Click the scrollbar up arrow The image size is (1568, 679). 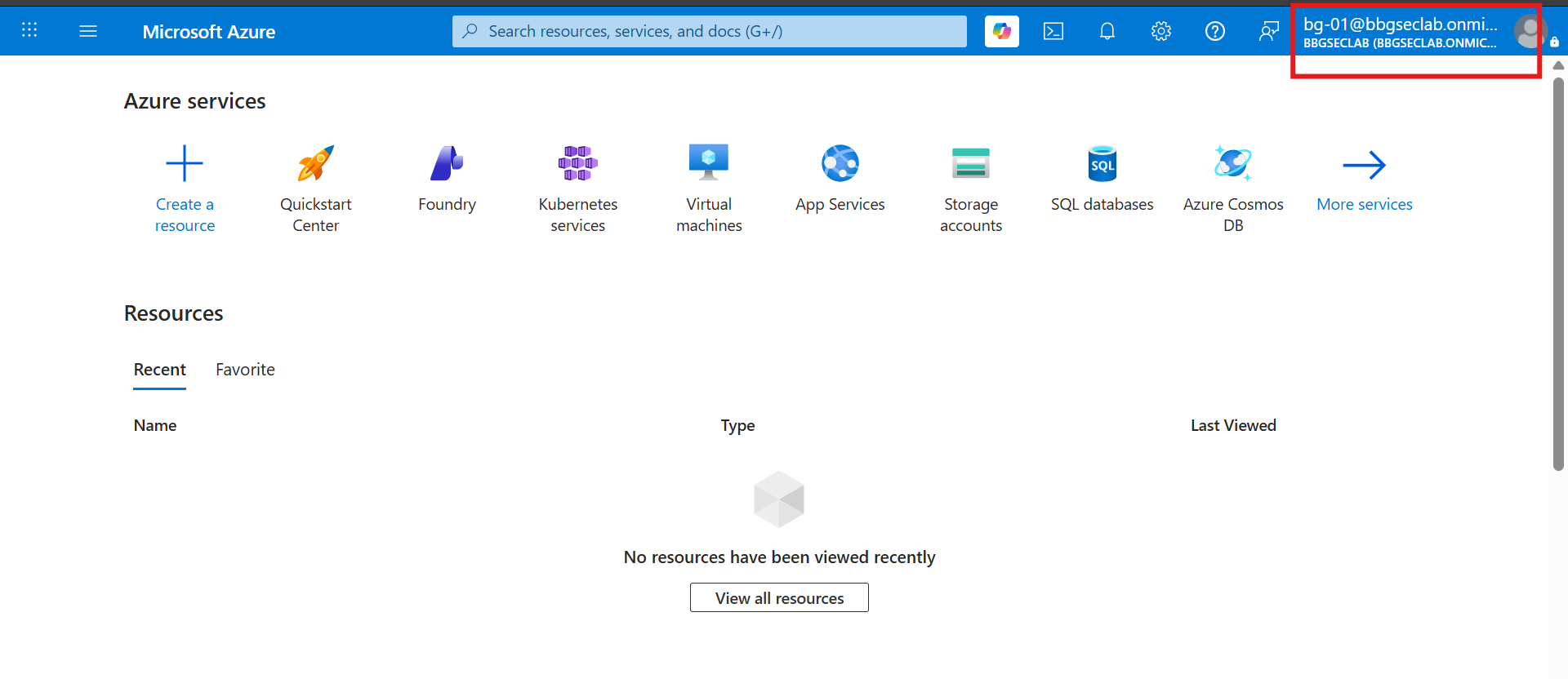pos(1558,65)
